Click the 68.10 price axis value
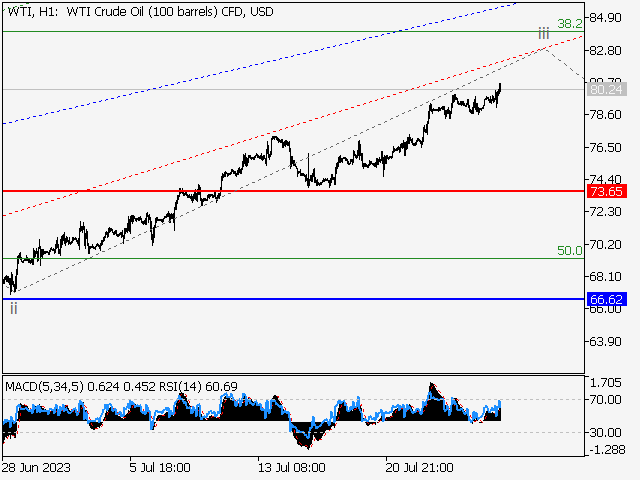This screenshot has width=640, height=480. [x=606, y=277]
